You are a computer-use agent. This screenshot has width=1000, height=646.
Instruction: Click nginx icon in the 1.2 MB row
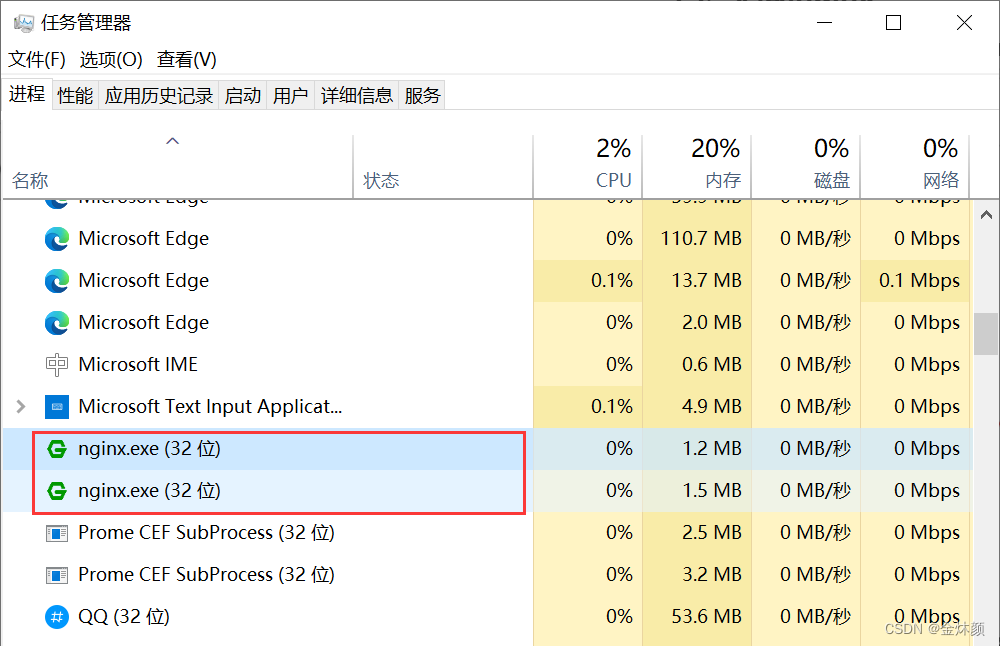point(57,449)
